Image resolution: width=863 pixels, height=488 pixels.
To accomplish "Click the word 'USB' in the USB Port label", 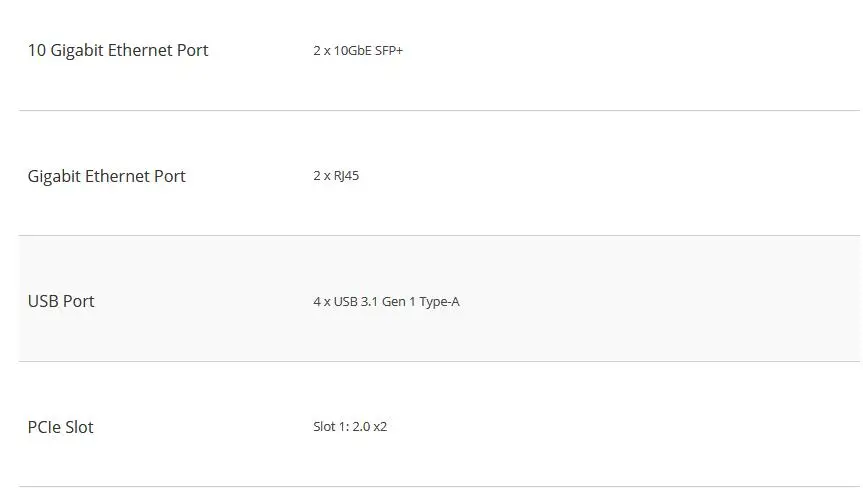I will tap(43, 301).
